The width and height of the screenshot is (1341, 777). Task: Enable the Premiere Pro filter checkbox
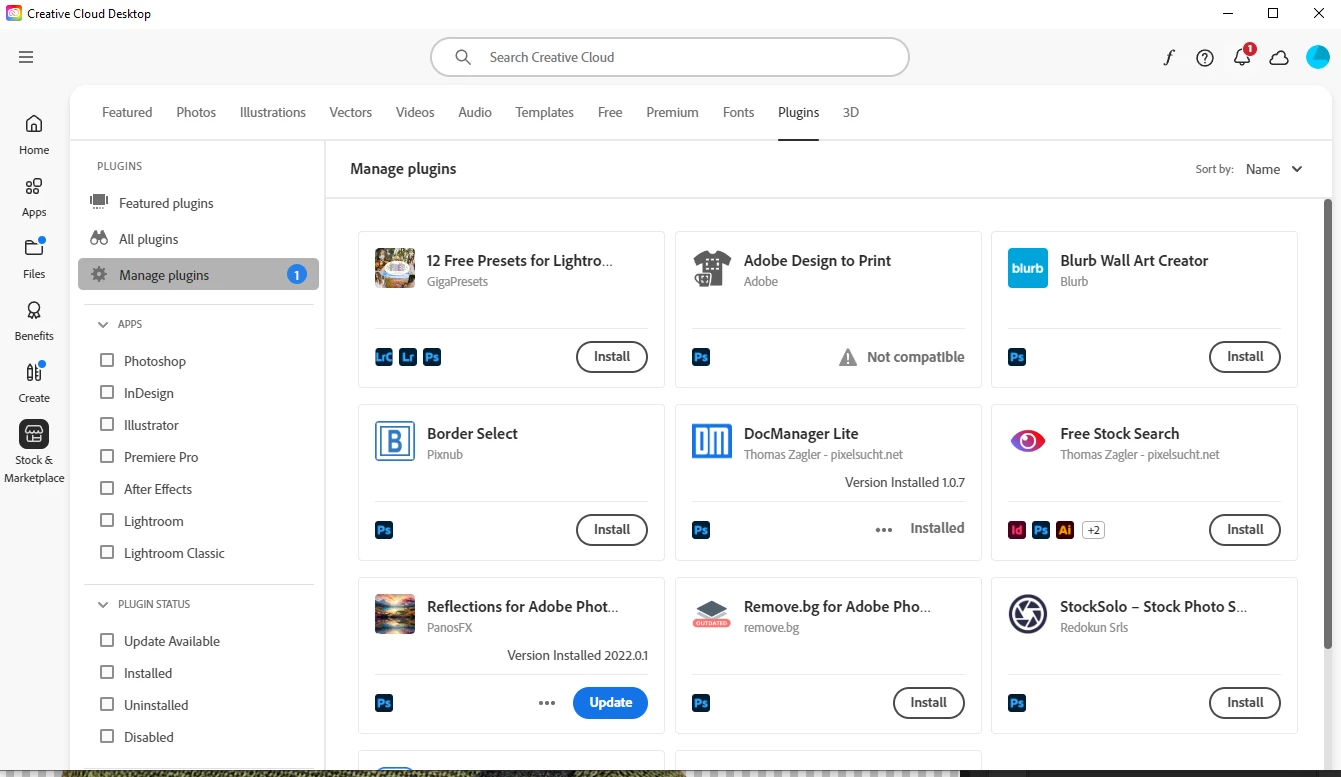(x=107, y=456)
